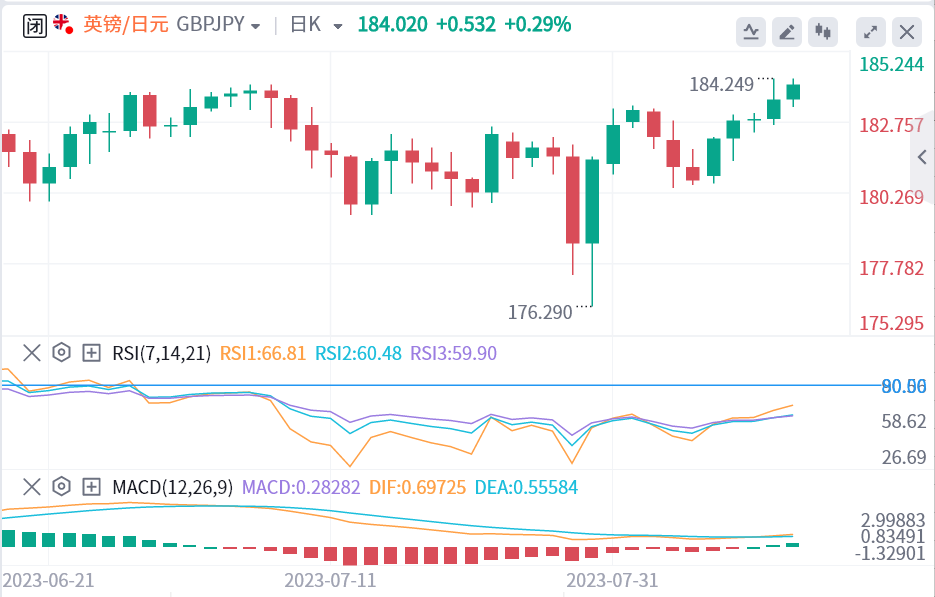Click the 2023-07-11 date label
The image size is (935, 597).
[330, 580]
